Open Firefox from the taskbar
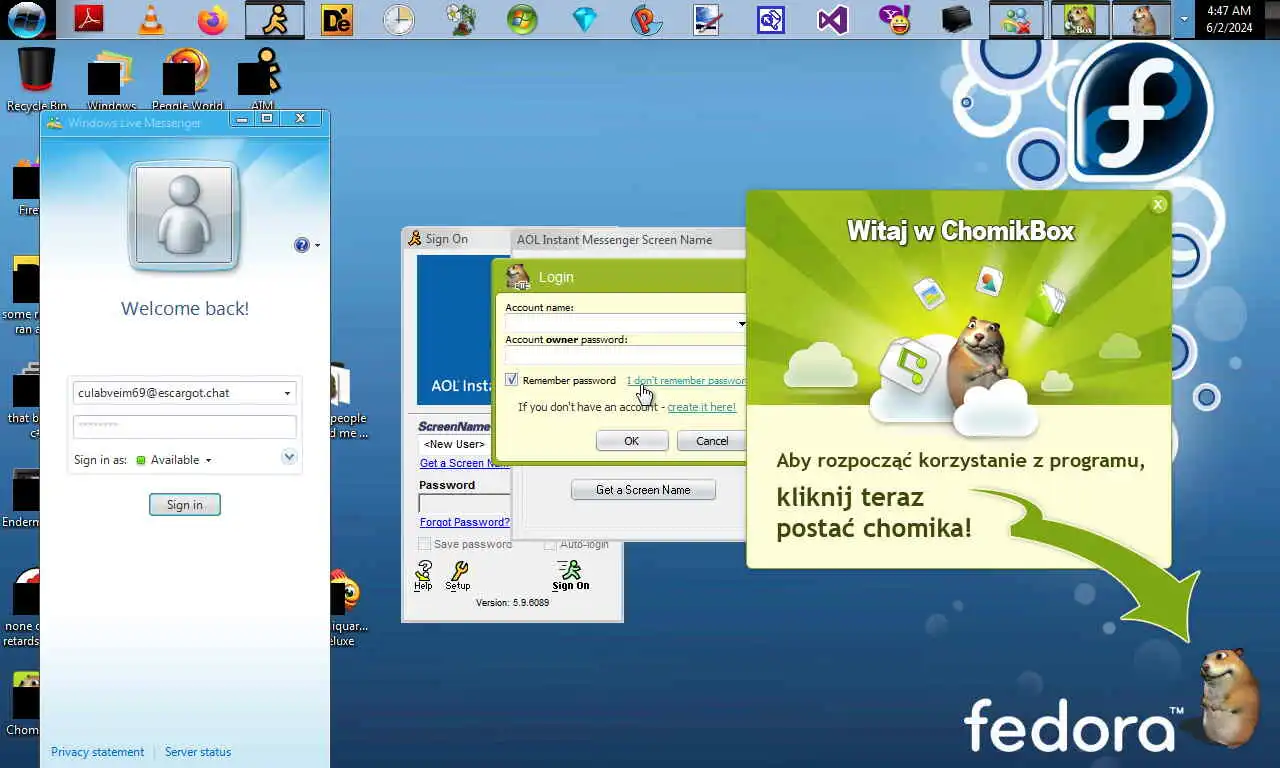The image size is (1280, 768). (x=213, y=19)
